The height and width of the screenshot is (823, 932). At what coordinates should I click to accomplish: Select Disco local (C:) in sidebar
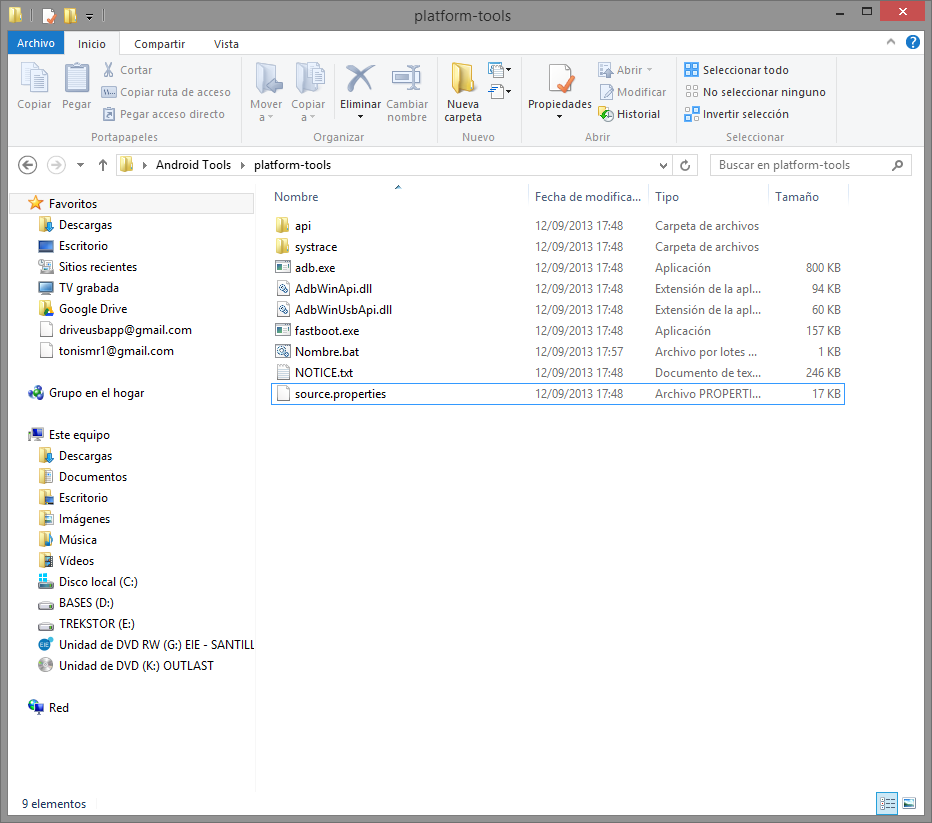[98, 582]
